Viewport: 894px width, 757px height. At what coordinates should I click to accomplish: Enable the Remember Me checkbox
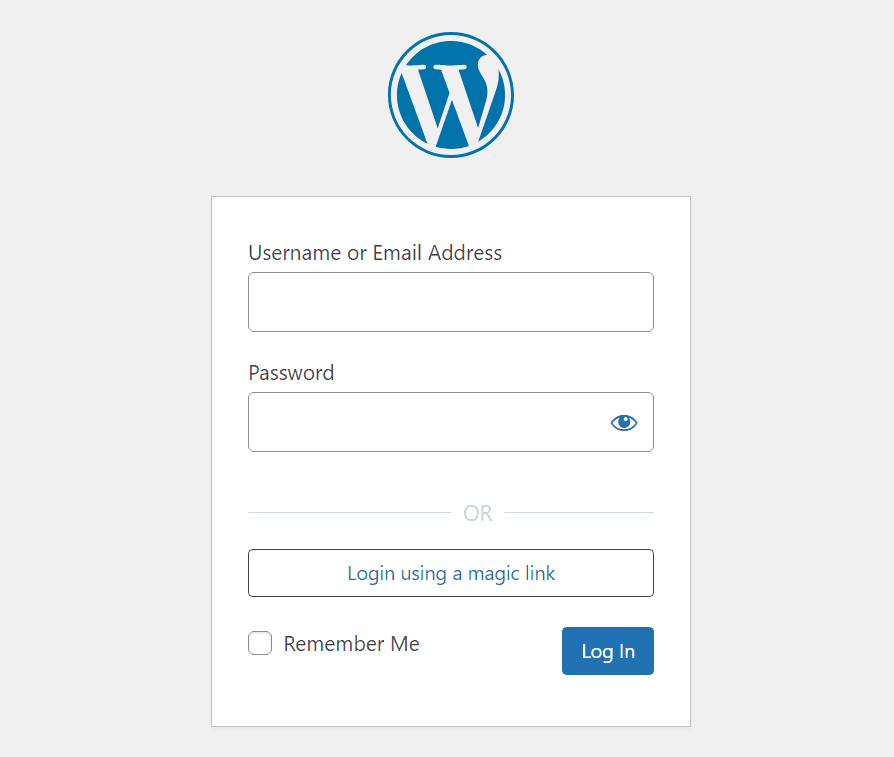260,643
